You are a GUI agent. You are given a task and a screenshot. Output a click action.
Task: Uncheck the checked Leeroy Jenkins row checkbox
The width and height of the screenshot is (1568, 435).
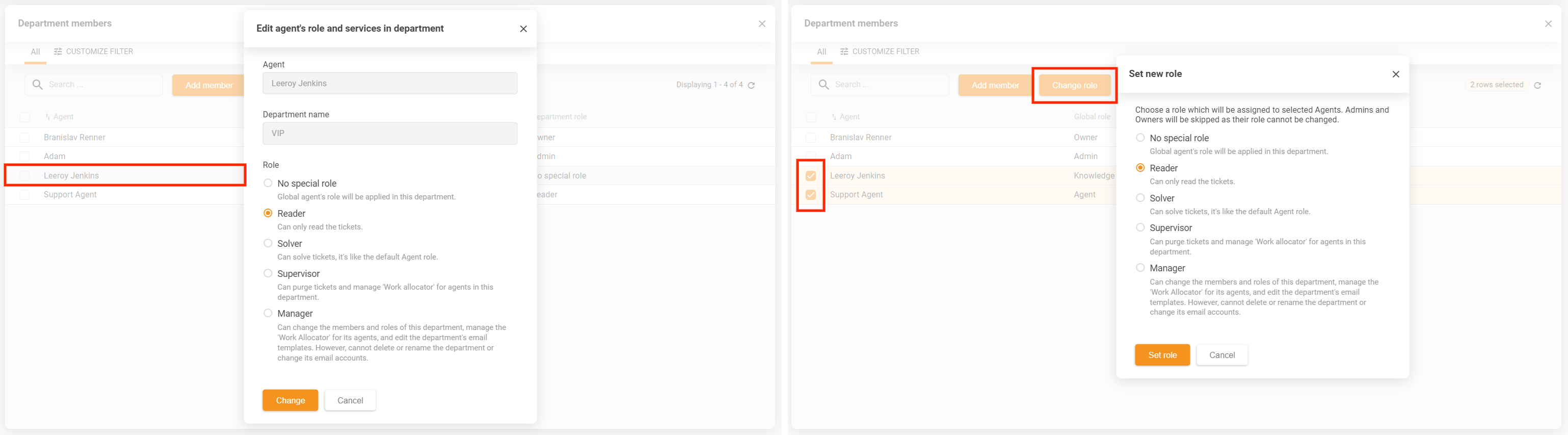click(810, 176)
